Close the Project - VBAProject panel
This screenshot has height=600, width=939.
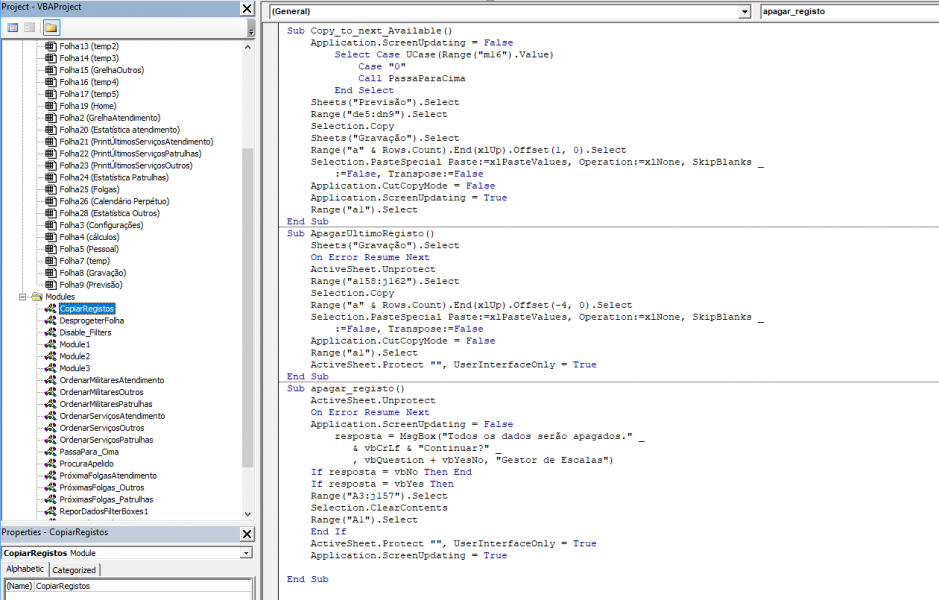[247, 8]
